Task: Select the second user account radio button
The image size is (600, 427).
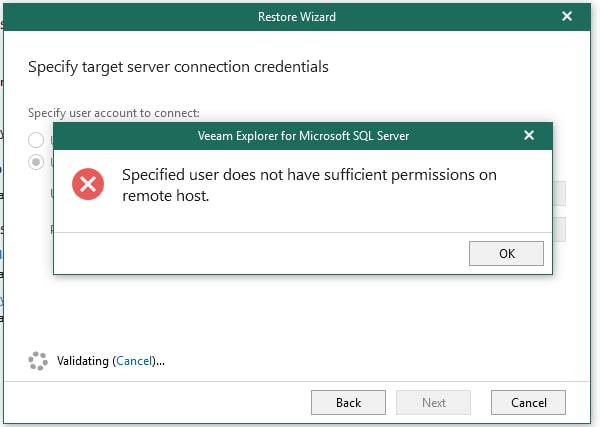Action: [x=36, y=162]
